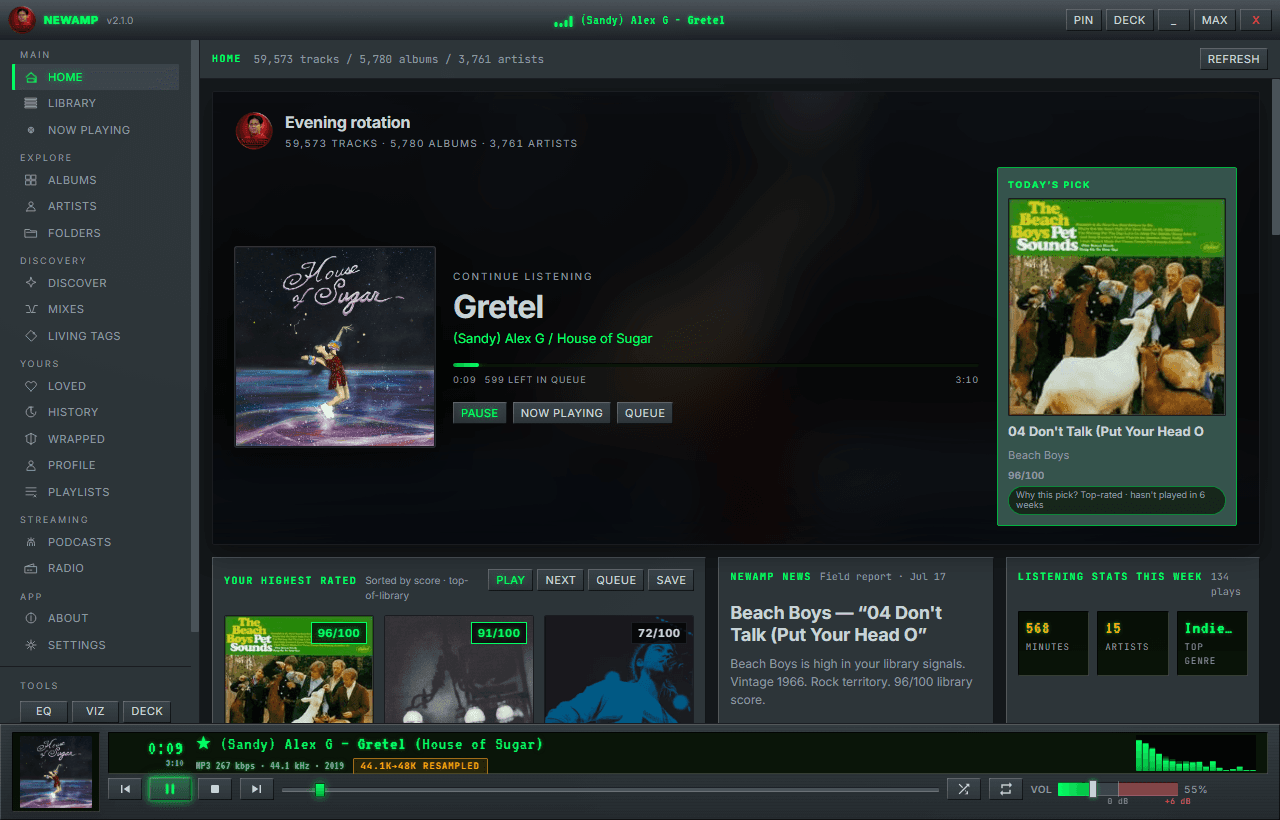Image resolution: width=1280 pixels, height=820 pixels.
Task: Toggle shuffle mode
Action: tap(964, 789)
